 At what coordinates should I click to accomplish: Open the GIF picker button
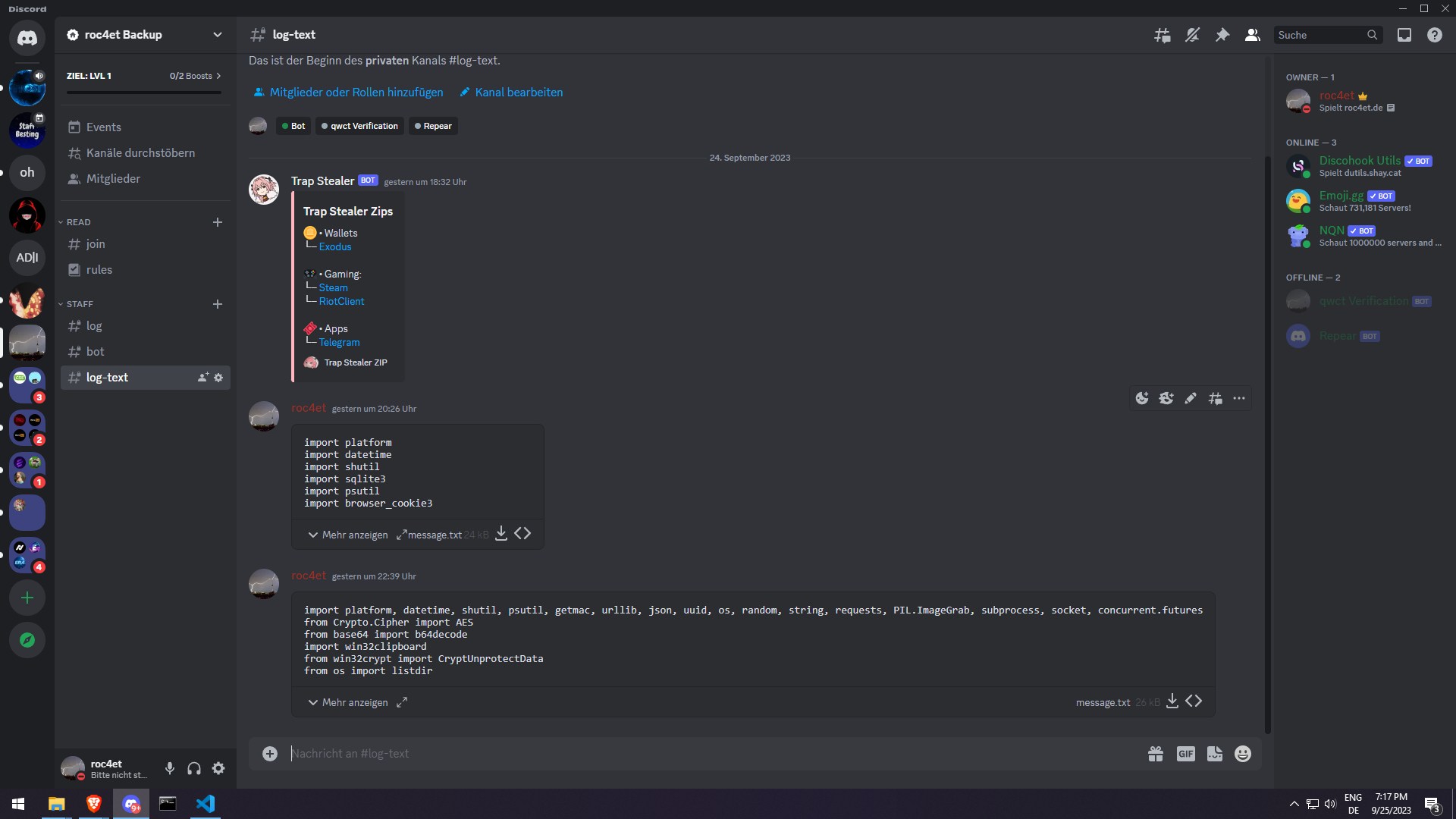coord(1185,754)
